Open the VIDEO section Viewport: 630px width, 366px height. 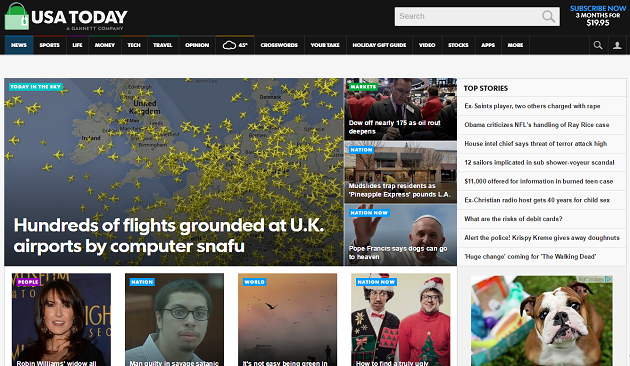click(x=427, y=45)
